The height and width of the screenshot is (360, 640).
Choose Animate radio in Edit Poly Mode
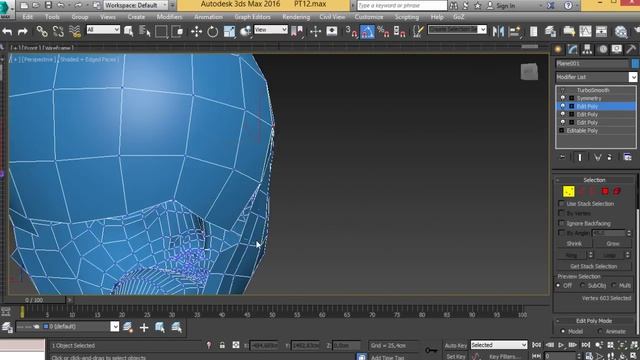[x=600, y=331]
